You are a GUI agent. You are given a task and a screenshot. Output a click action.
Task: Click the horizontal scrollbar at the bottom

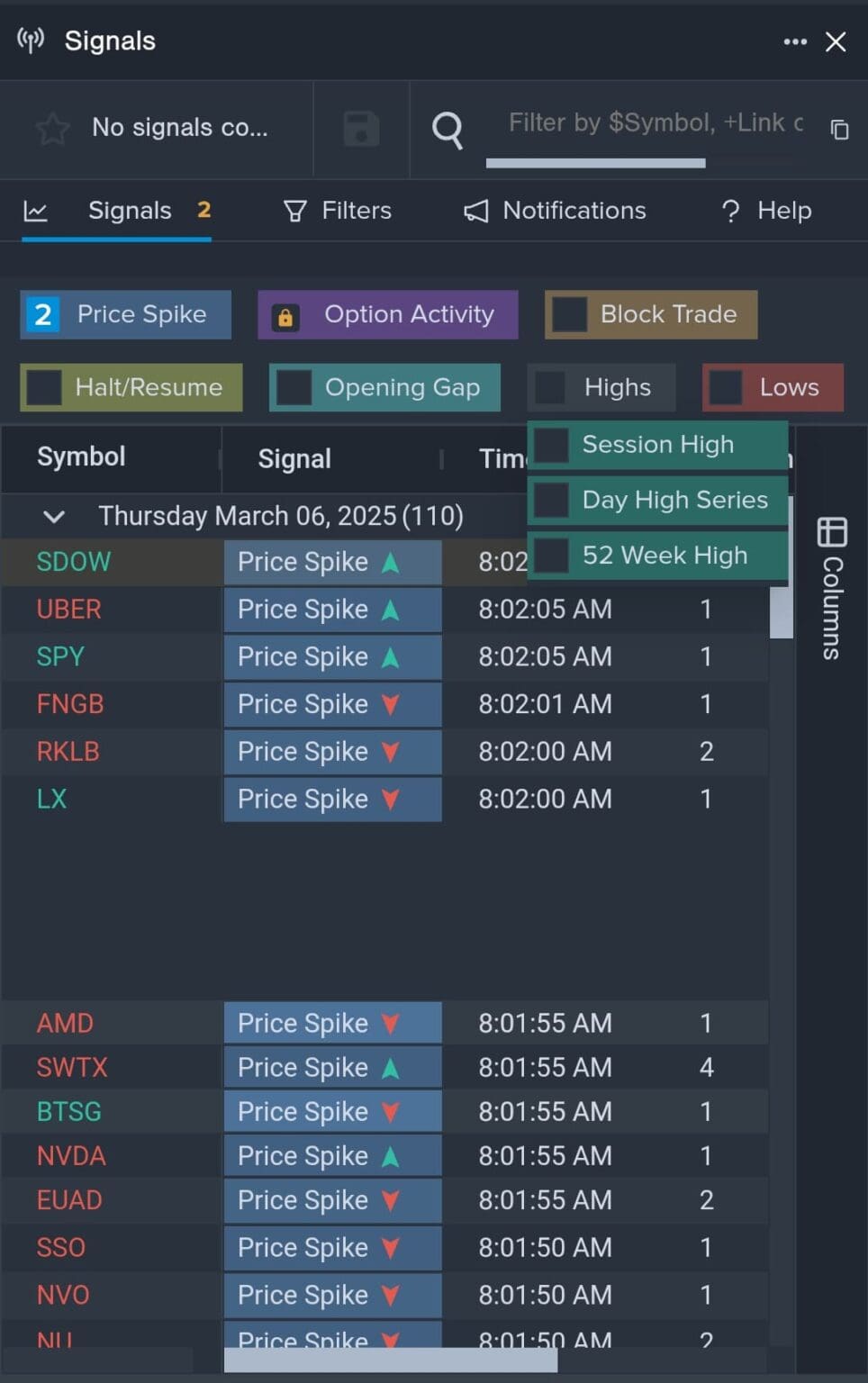tap(387, 1360)
